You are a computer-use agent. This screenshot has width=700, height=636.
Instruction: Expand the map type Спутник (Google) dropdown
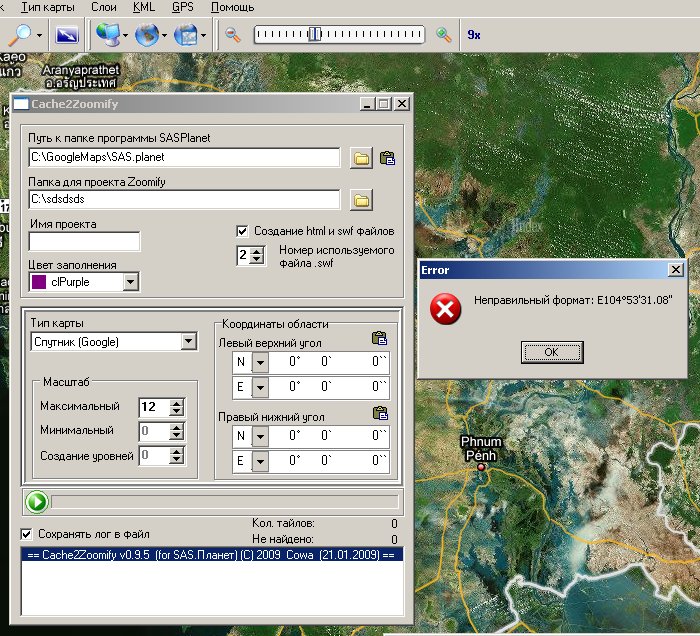(x=189, y=342)
